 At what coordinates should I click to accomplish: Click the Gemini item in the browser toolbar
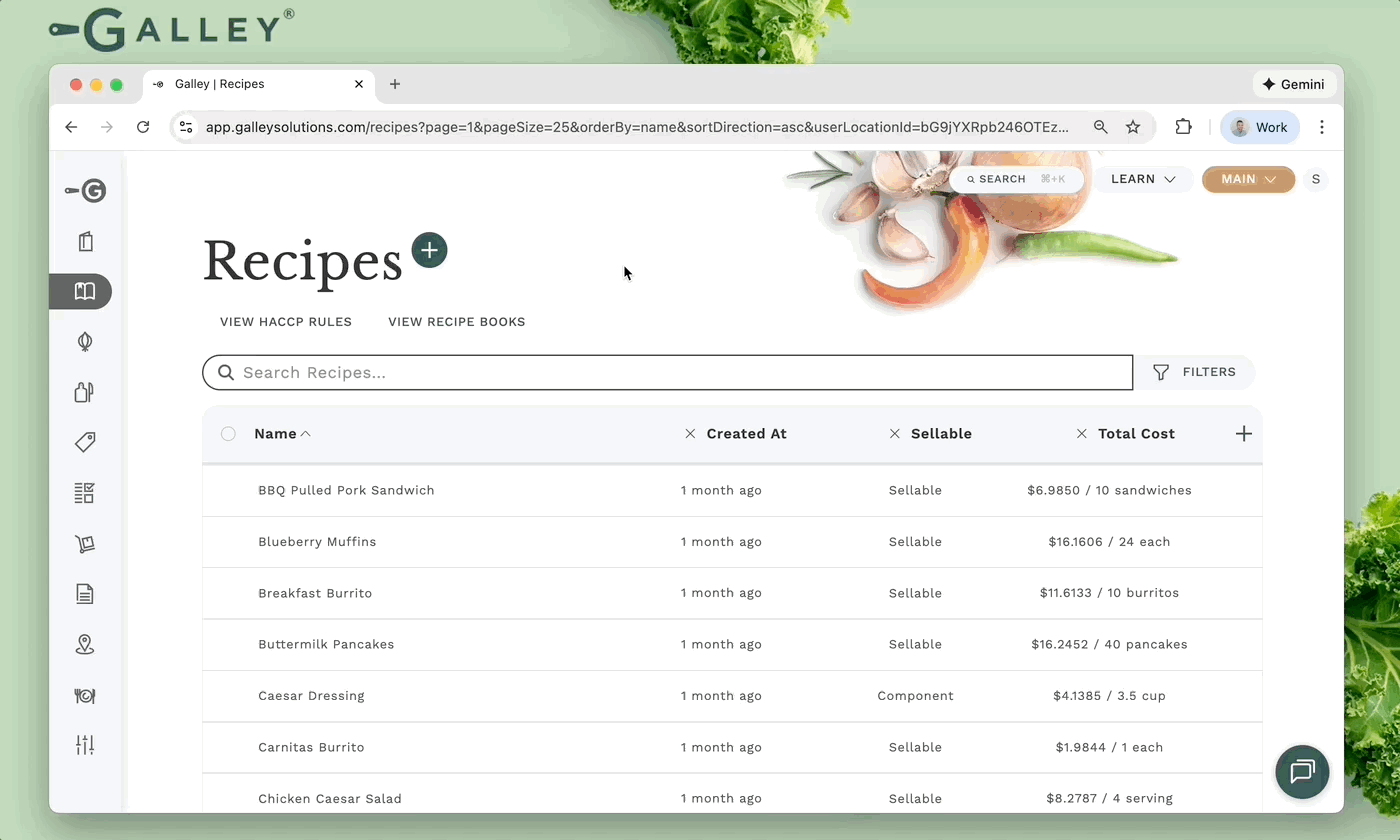[x=1294, y=84]
